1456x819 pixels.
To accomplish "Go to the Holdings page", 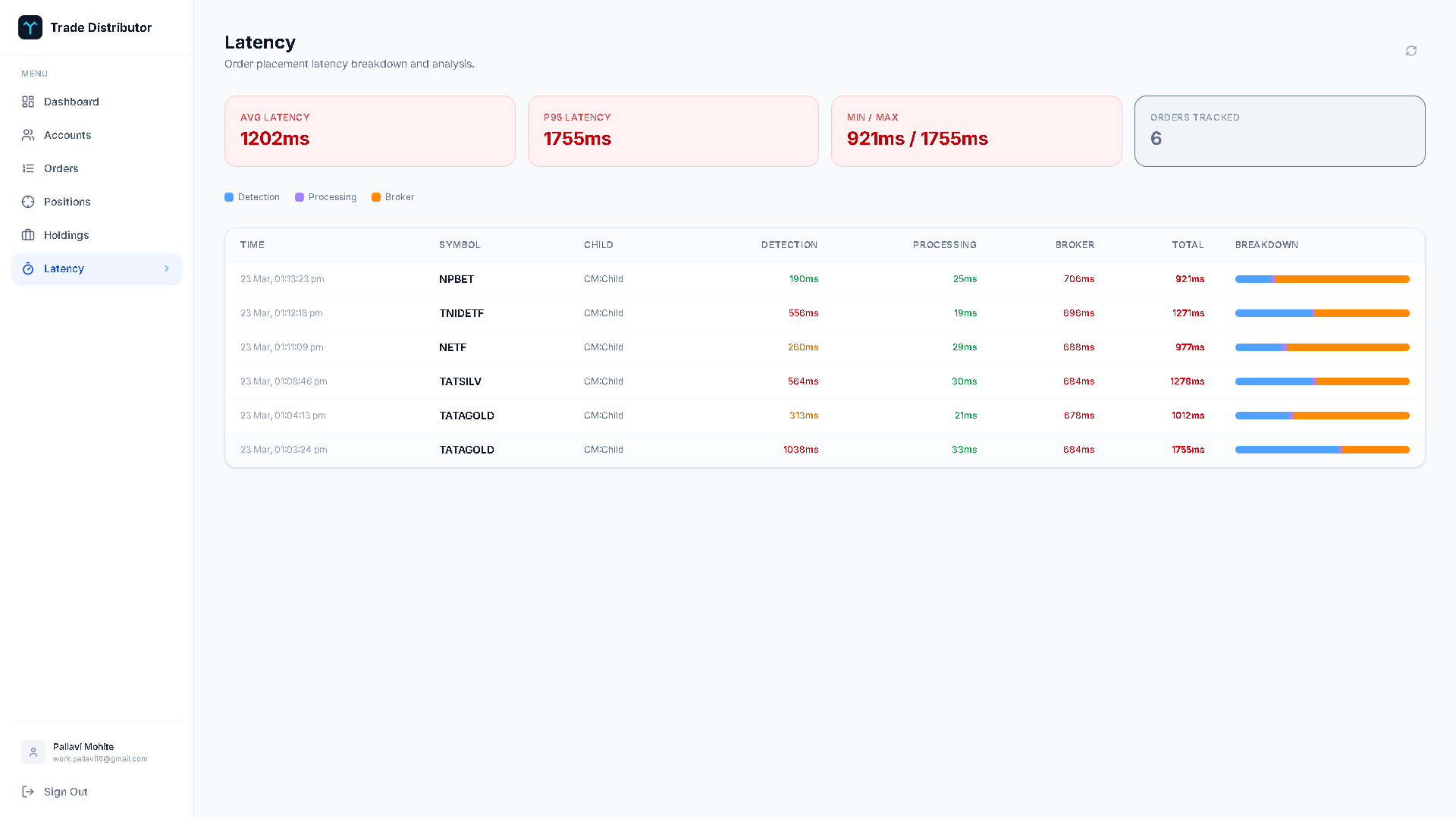I will click(x=67, y=235).
